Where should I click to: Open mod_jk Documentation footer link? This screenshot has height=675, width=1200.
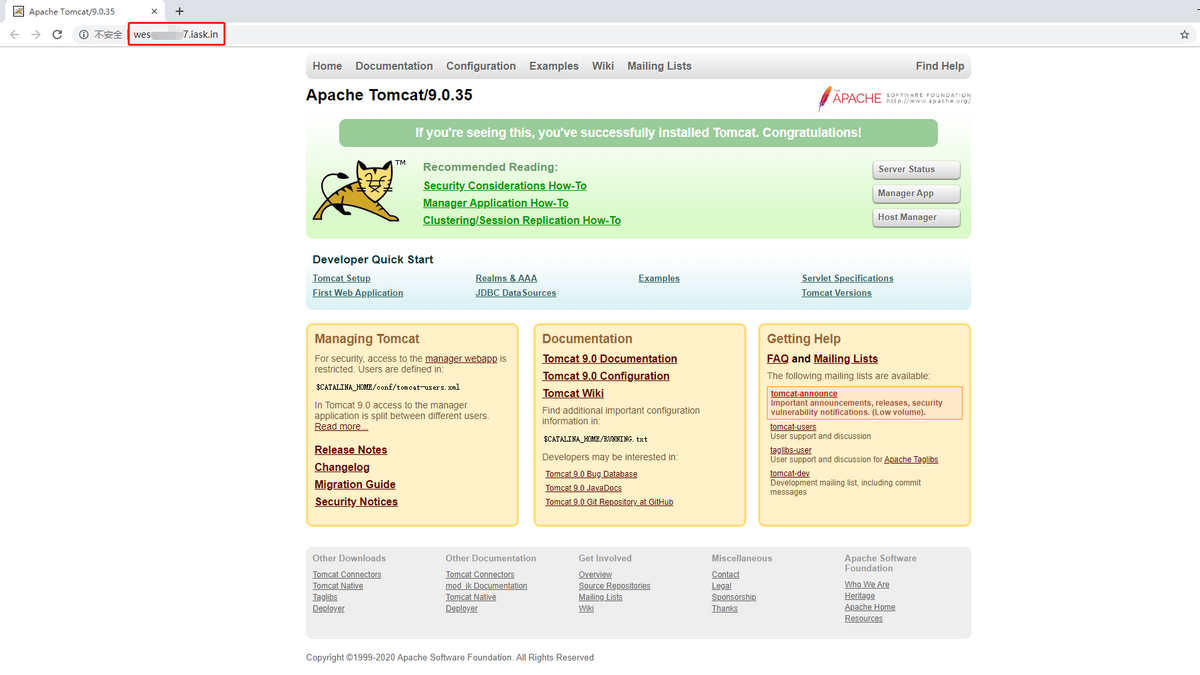486,586
